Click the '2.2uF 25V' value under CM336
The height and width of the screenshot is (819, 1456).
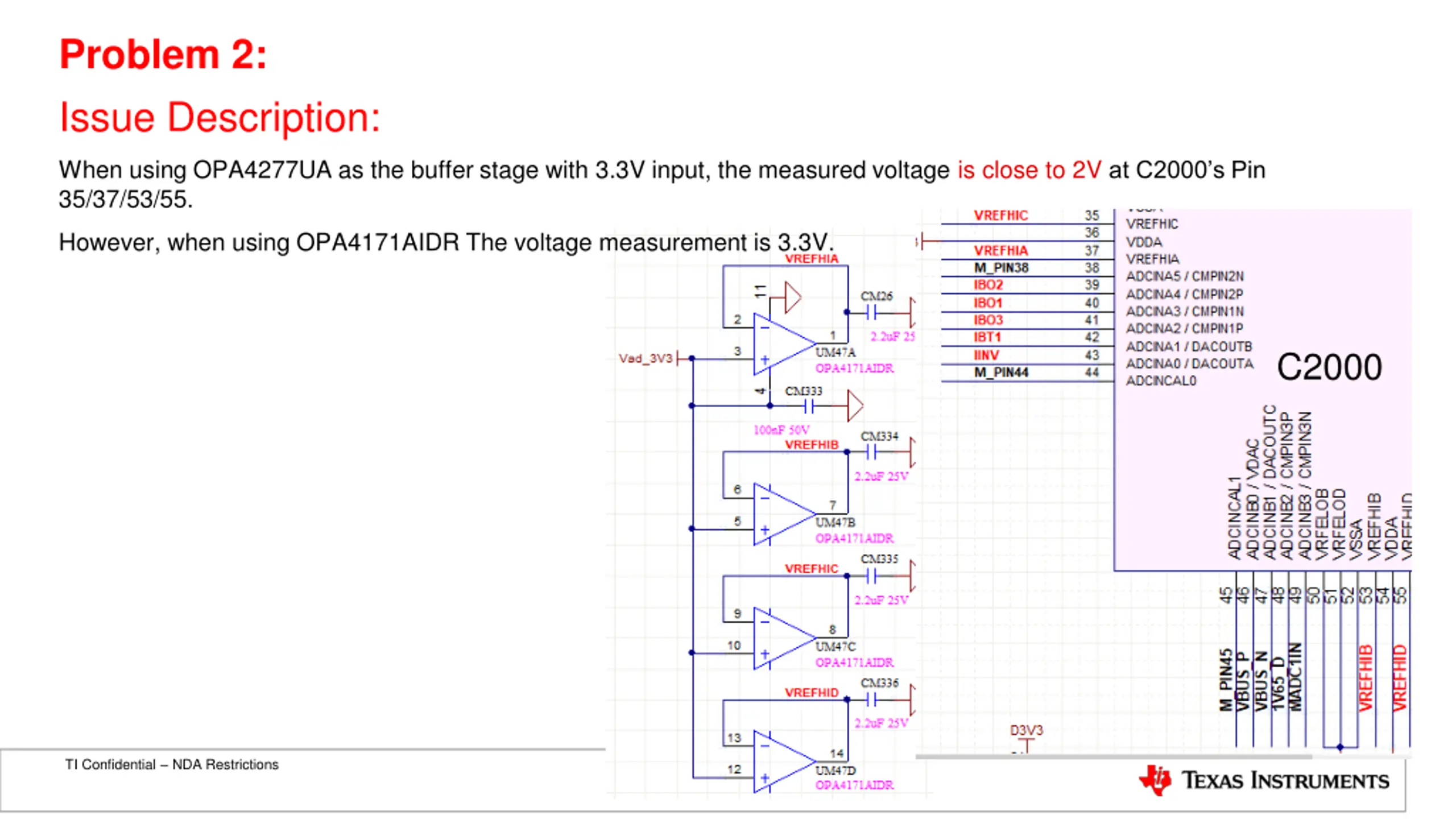coord(882,723)
